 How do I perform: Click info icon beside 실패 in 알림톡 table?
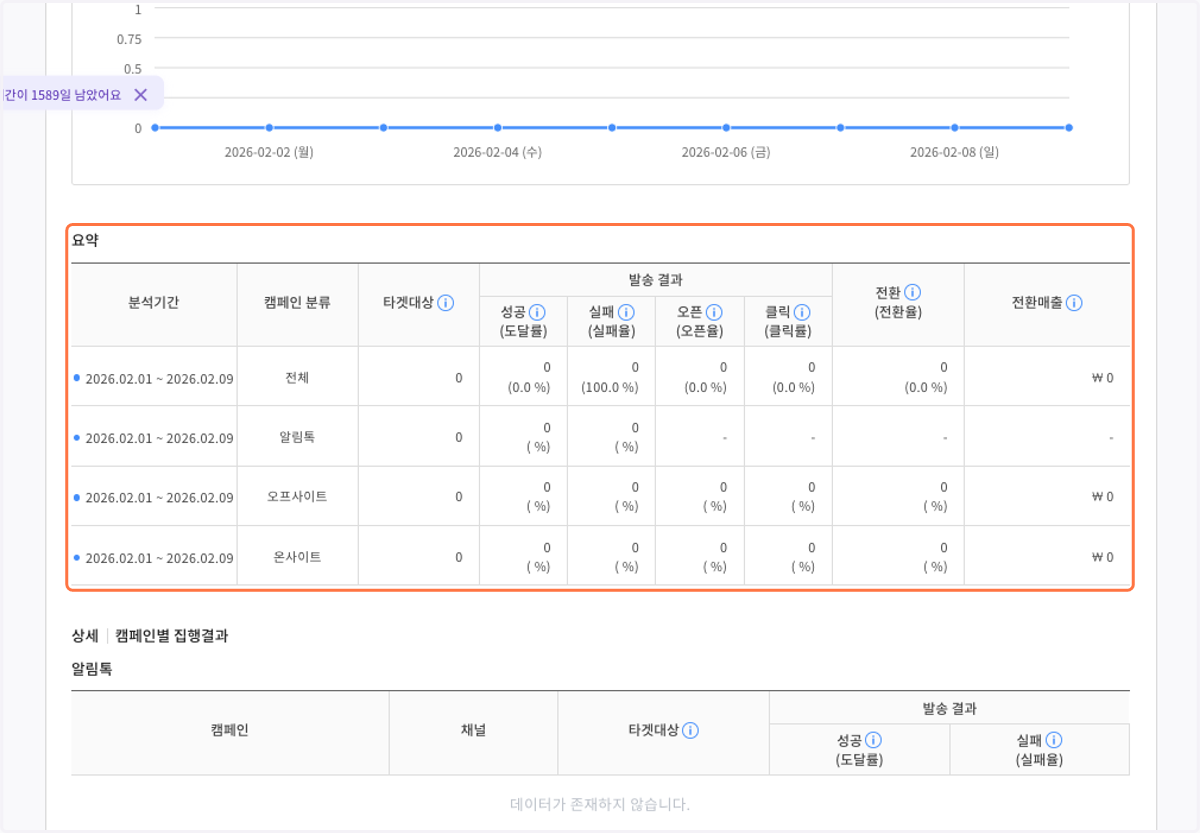(1054, 741)
